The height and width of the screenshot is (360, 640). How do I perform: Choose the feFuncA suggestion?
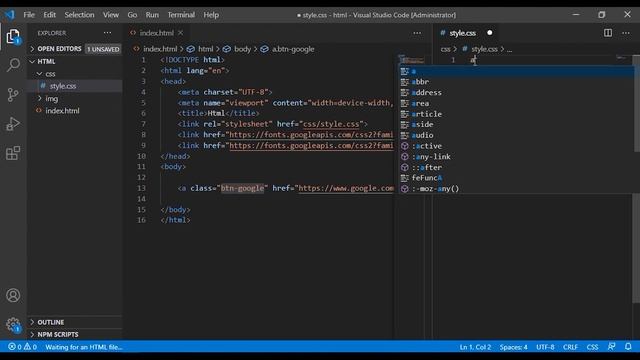coord(516,178)
